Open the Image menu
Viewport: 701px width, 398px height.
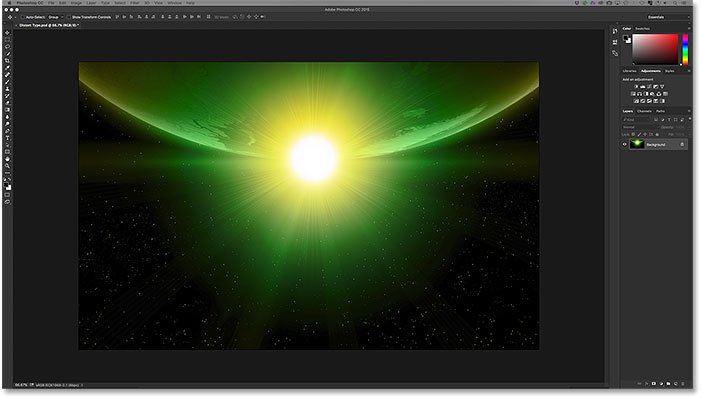[76, 3]
